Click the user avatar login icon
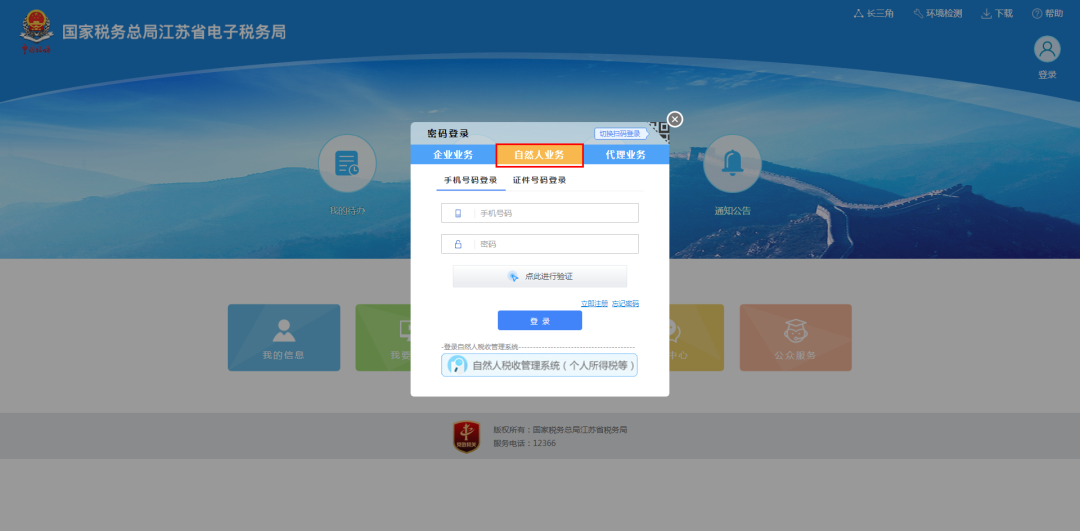 point(1047,49)
